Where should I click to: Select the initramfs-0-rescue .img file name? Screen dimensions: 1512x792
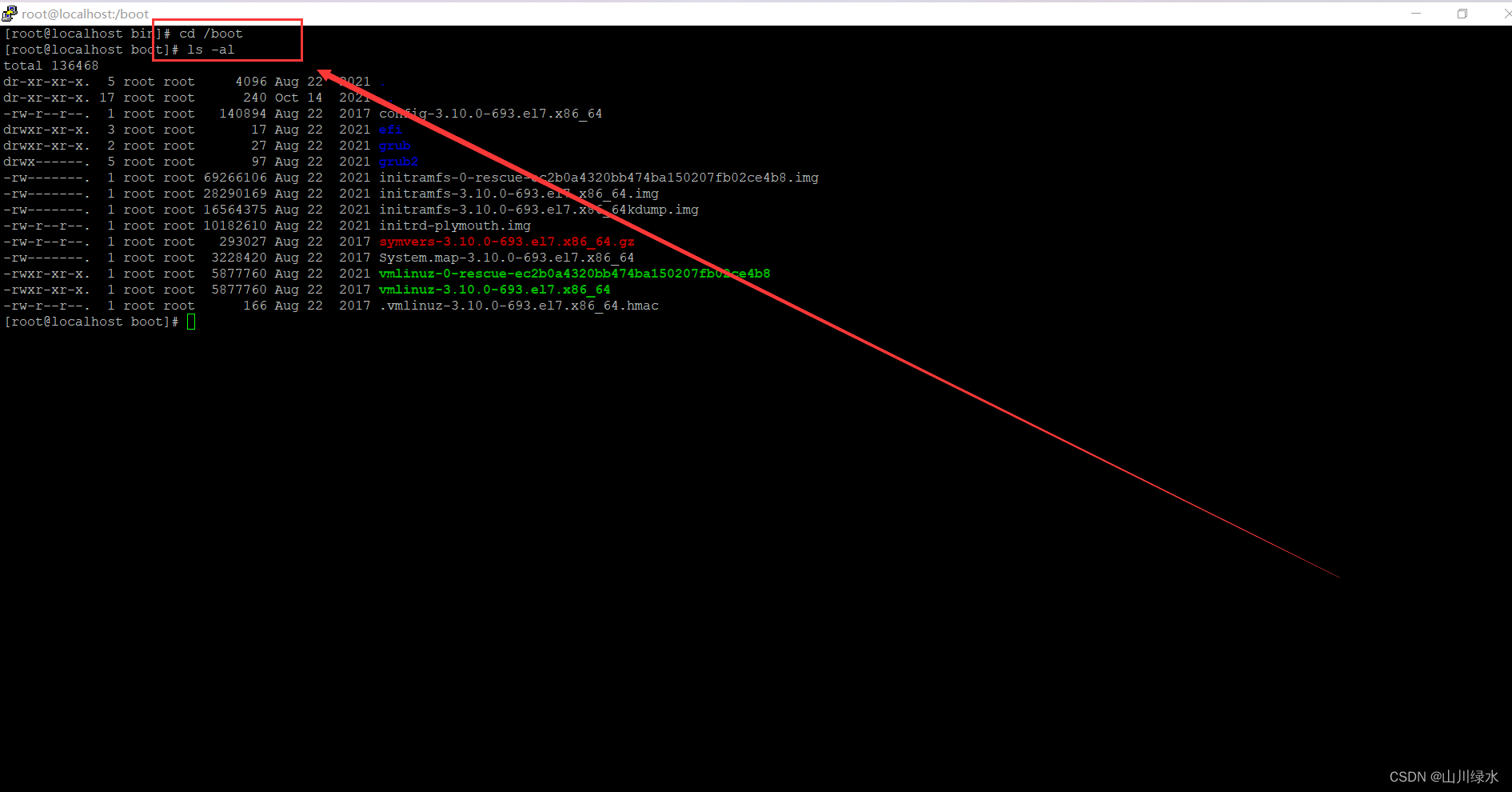coord(599,178)
